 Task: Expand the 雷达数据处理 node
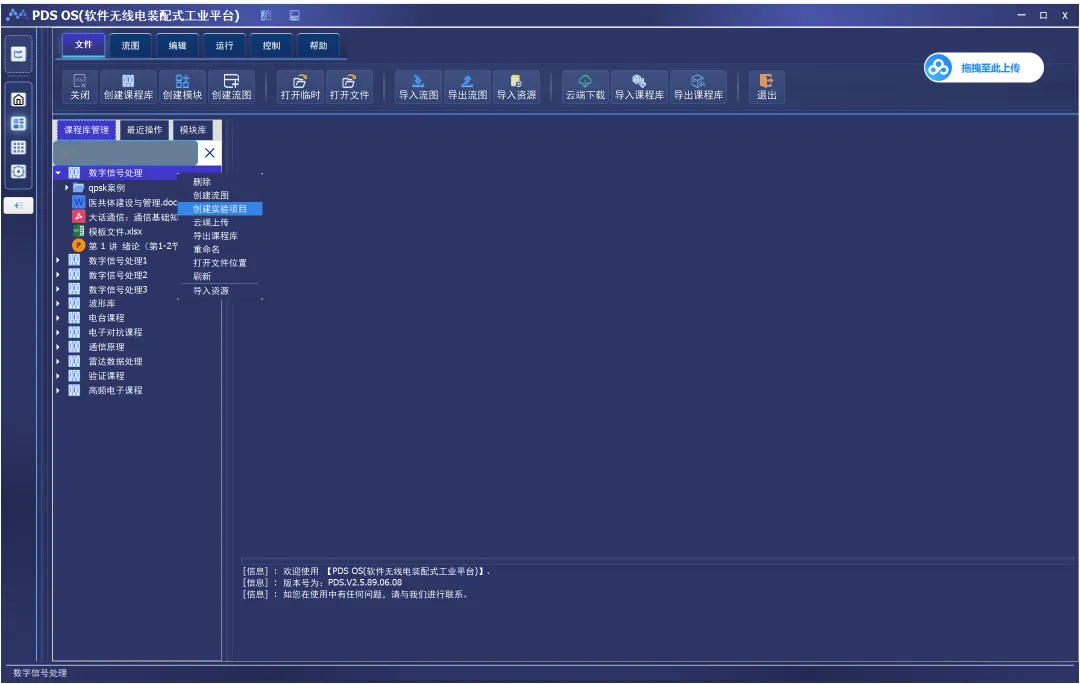(x=59, y=361)
